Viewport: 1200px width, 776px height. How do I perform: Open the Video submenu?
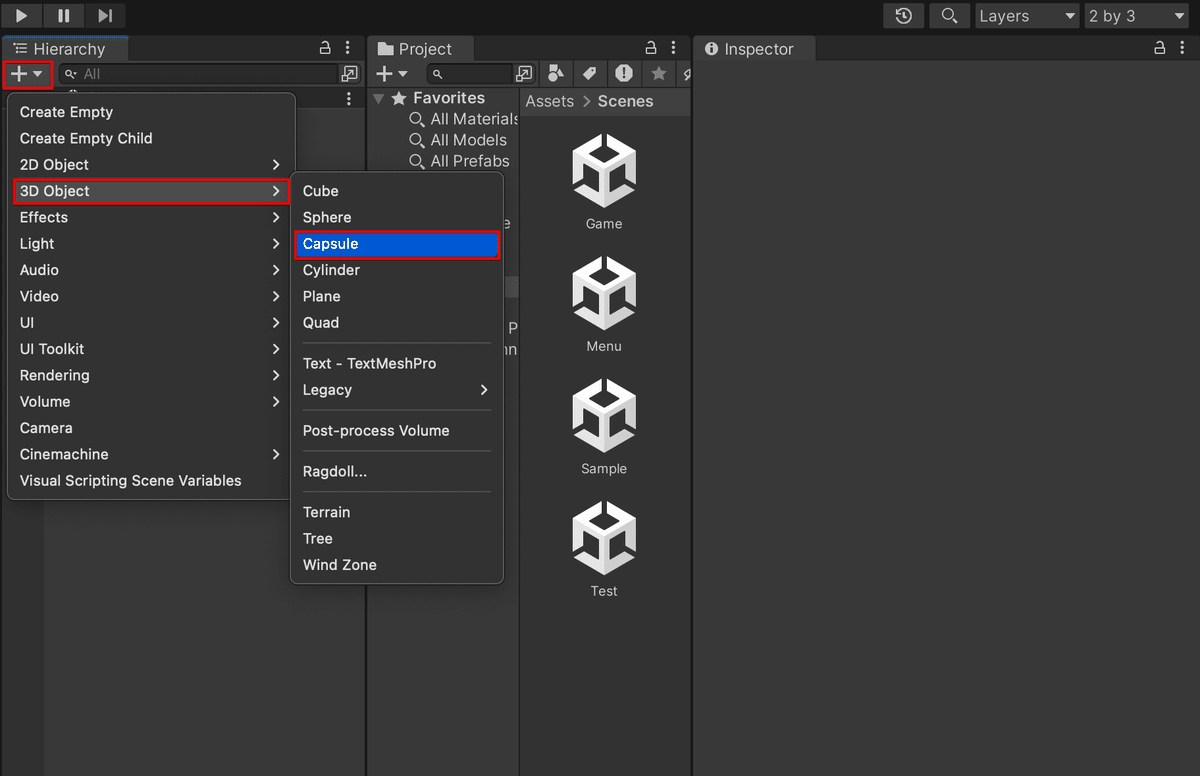click(x=151, y=296)
